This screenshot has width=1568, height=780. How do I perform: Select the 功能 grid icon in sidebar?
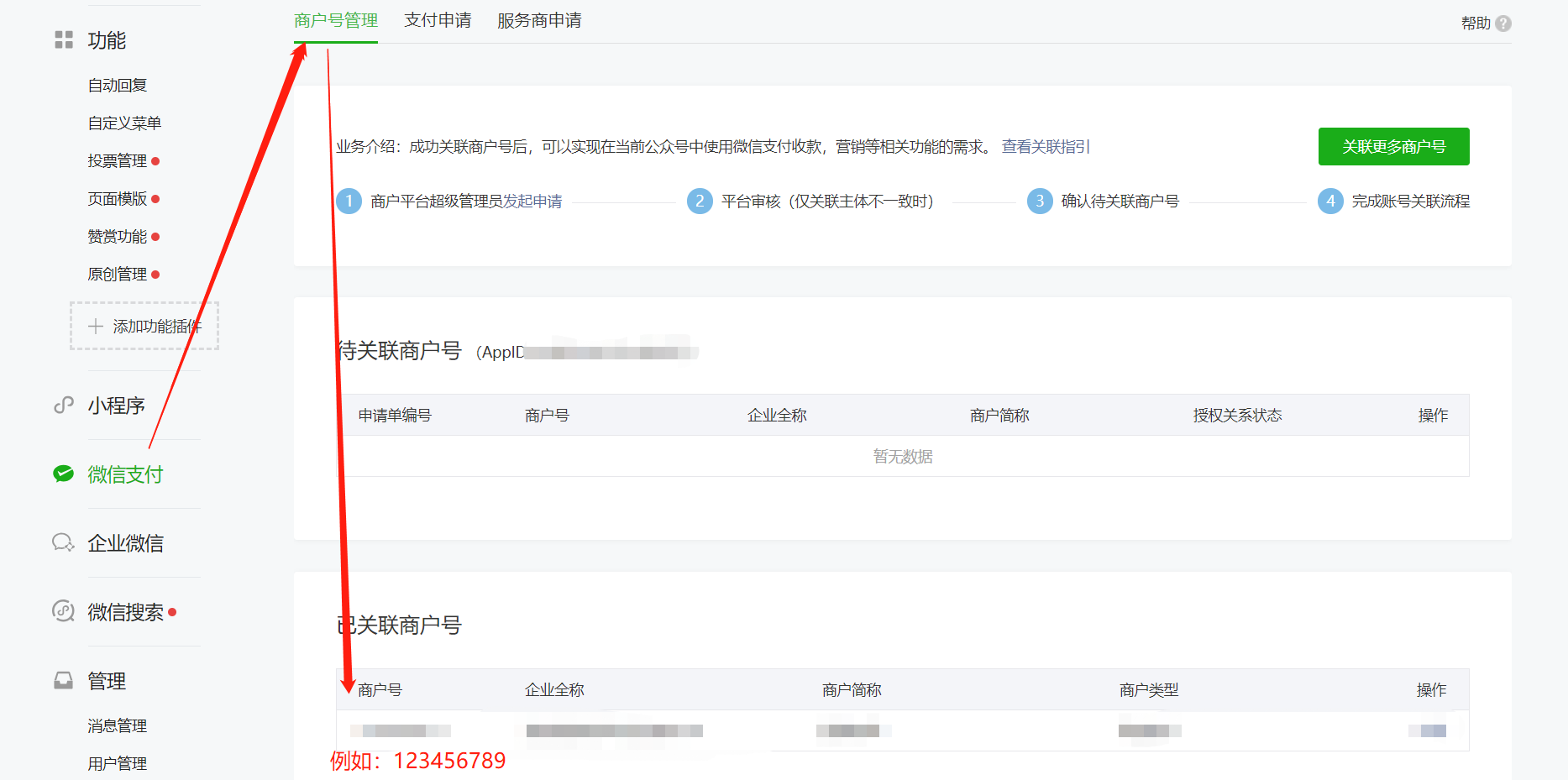[x=63, y=39]
